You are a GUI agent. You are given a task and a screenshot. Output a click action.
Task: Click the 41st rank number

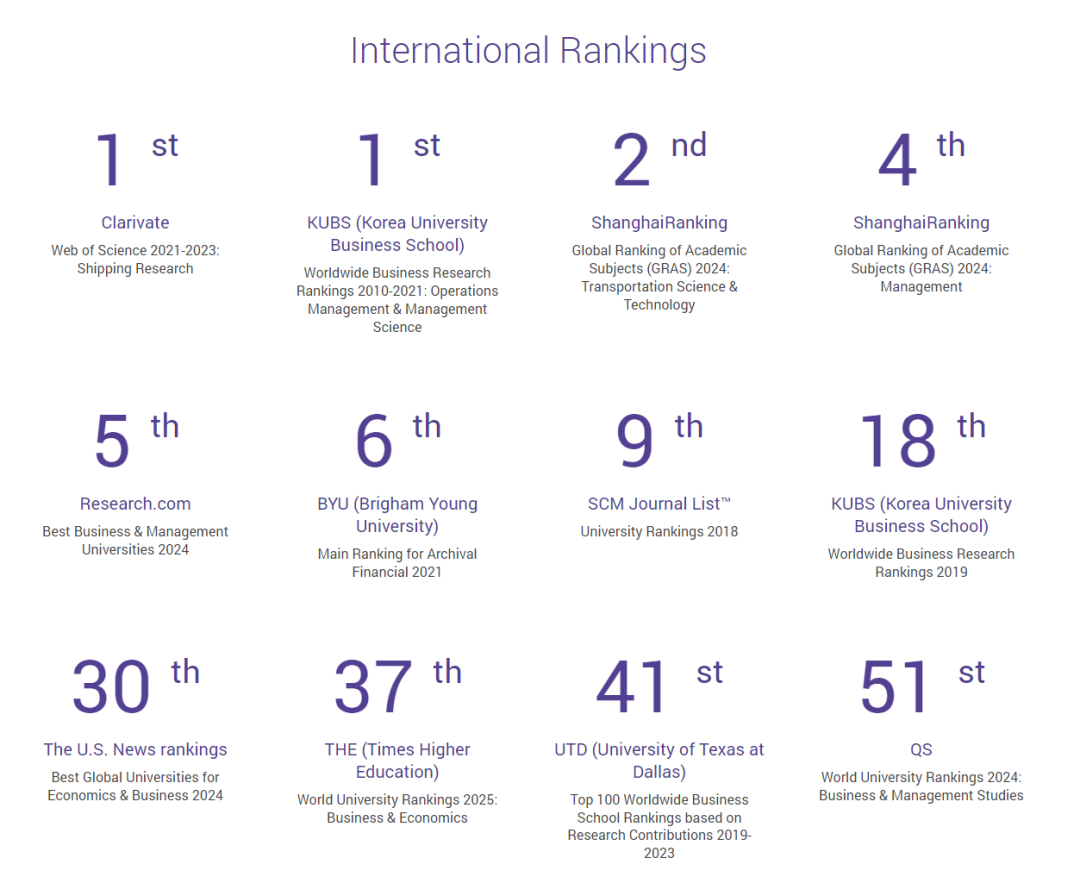659,685
